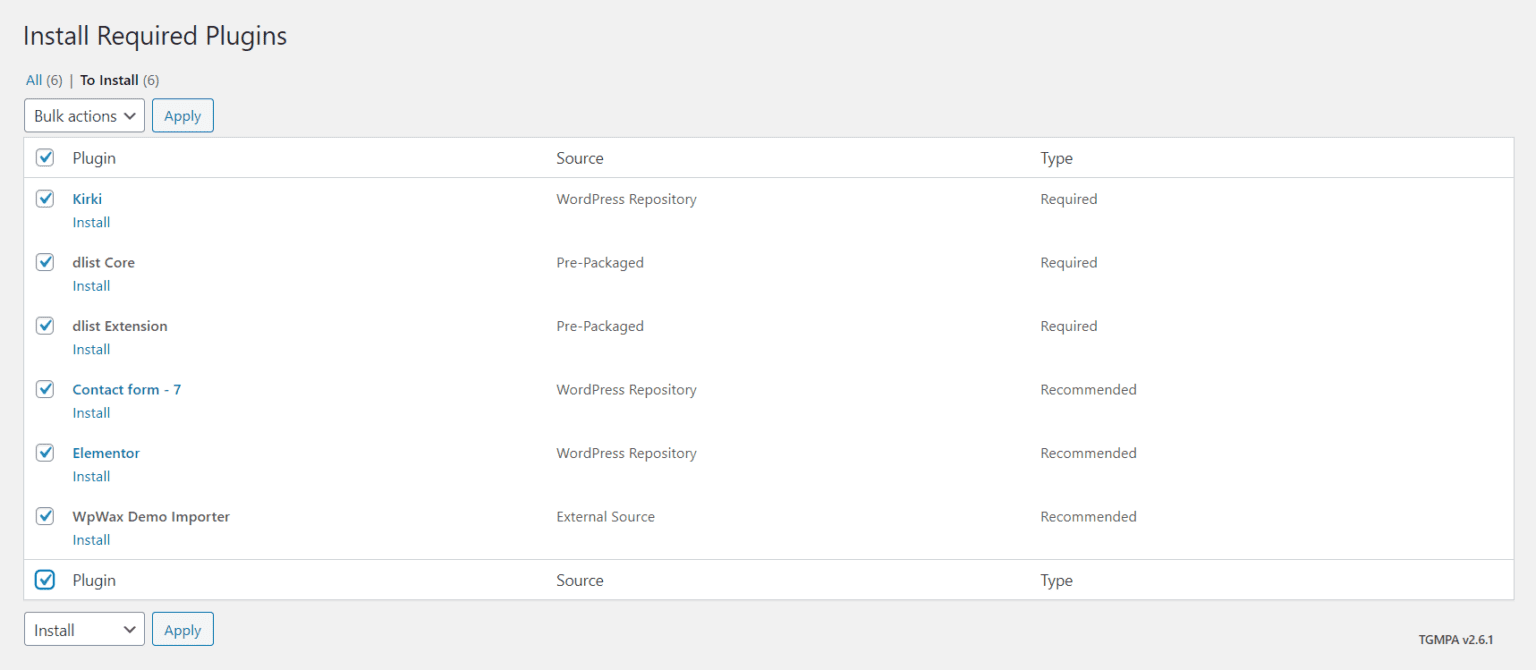Screen dimensions: 1536x670
Task: Uncheck the Kirki plugin checkbox
Action: pos(44,198)
